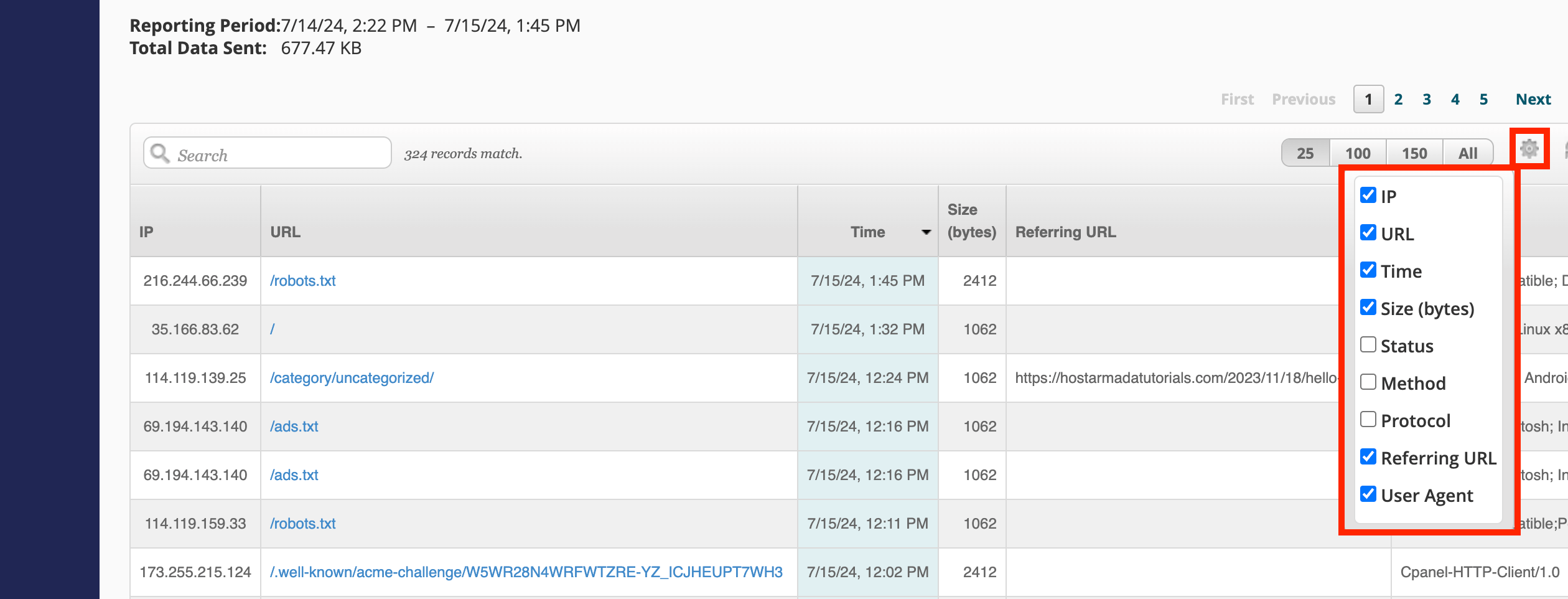The image size is (1568, 599).
Task: Show 25 records per page
Action: 1305,153
